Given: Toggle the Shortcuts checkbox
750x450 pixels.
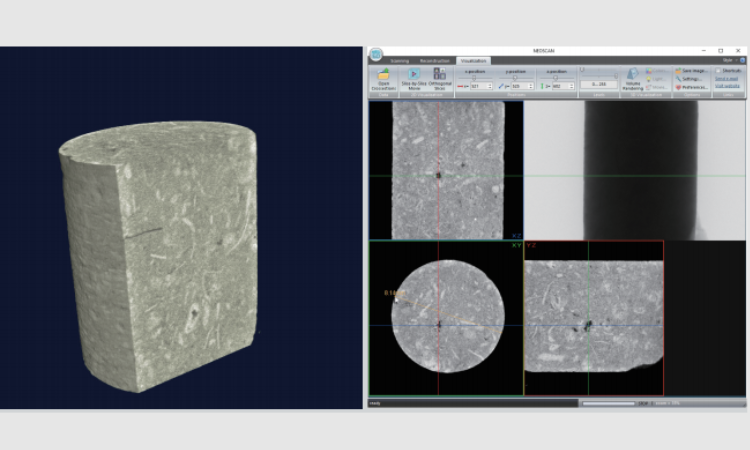Looking at the screenshot, I should 718,71.
